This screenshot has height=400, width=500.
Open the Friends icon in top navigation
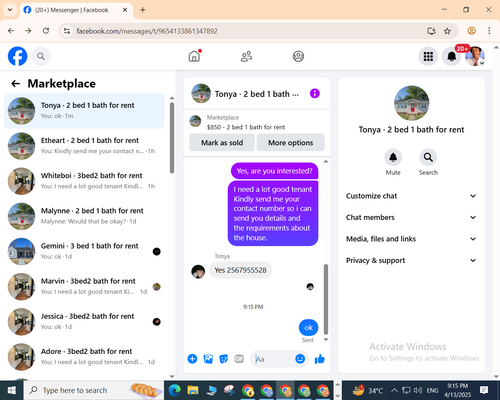pyautogui.click(x=246, y=56)
